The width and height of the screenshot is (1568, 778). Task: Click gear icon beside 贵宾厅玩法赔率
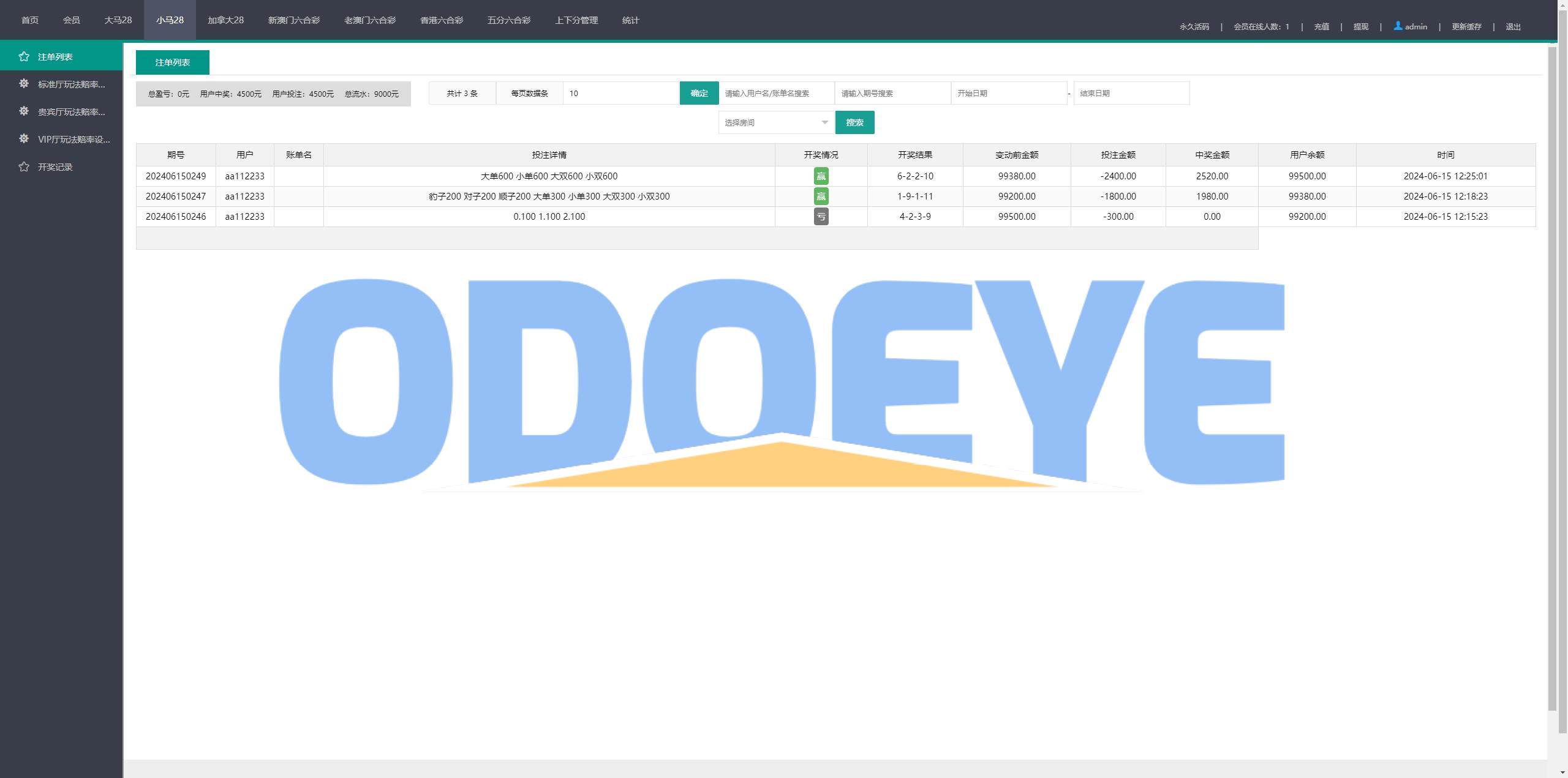[24, 111]
